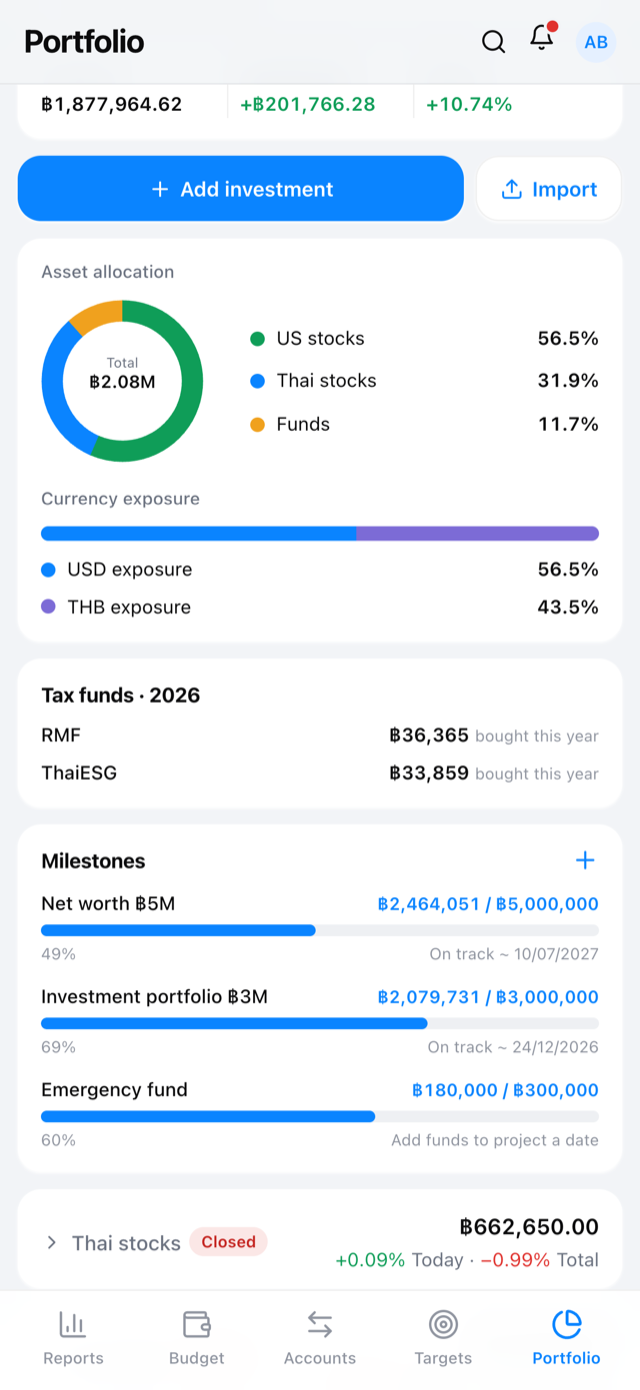Screen dimensions: 640x1390
Task: Switch to the Reports tab label
Action: pos(73,1358)
